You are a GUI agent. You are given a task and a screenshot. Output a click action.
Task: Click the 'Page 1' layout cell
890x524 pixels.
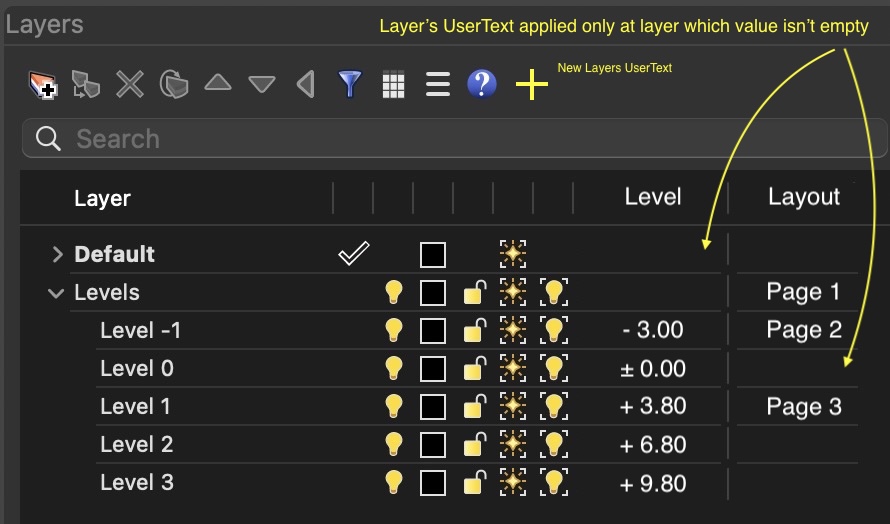pos(803,292)
